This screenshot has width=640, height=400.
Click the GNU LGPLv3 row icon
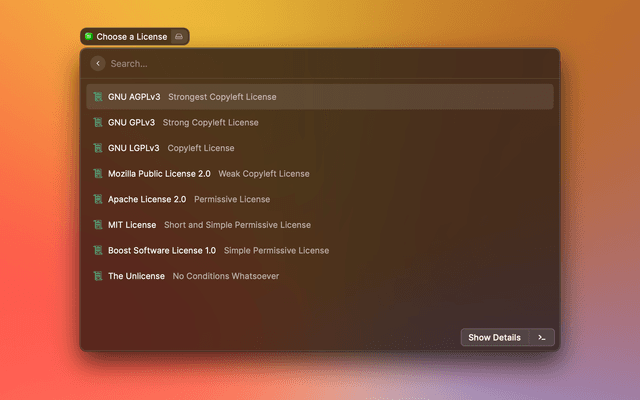coord(97,148)
